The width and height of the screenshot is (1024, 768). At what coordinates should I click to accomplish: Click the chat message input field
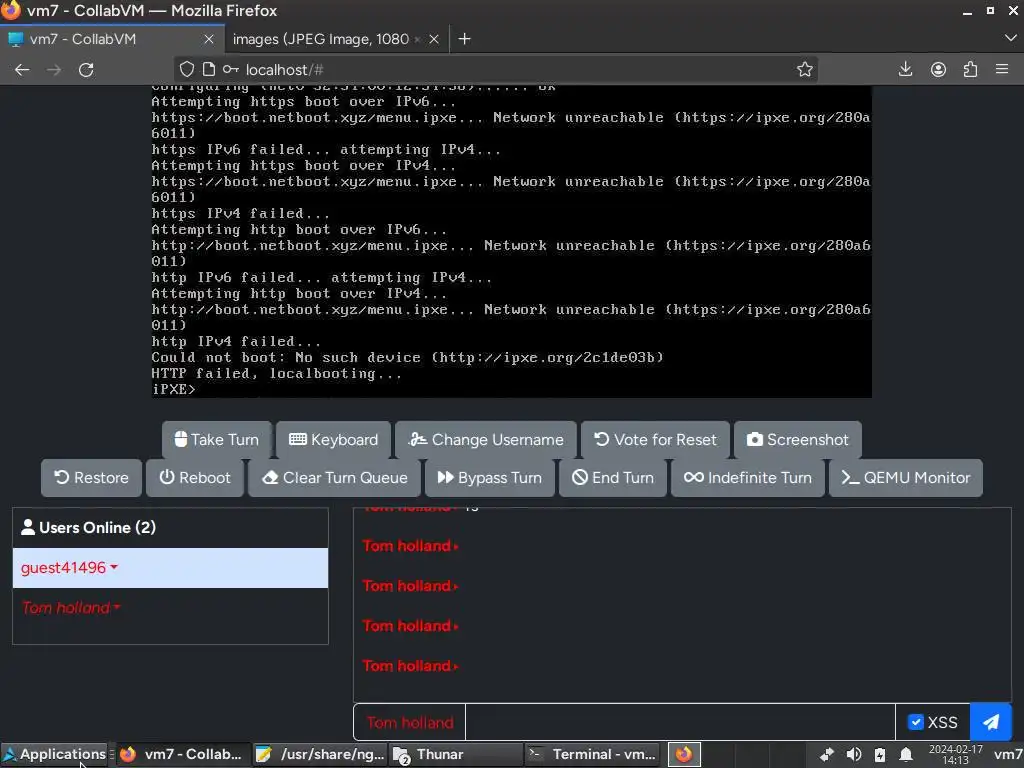[680, 722]
